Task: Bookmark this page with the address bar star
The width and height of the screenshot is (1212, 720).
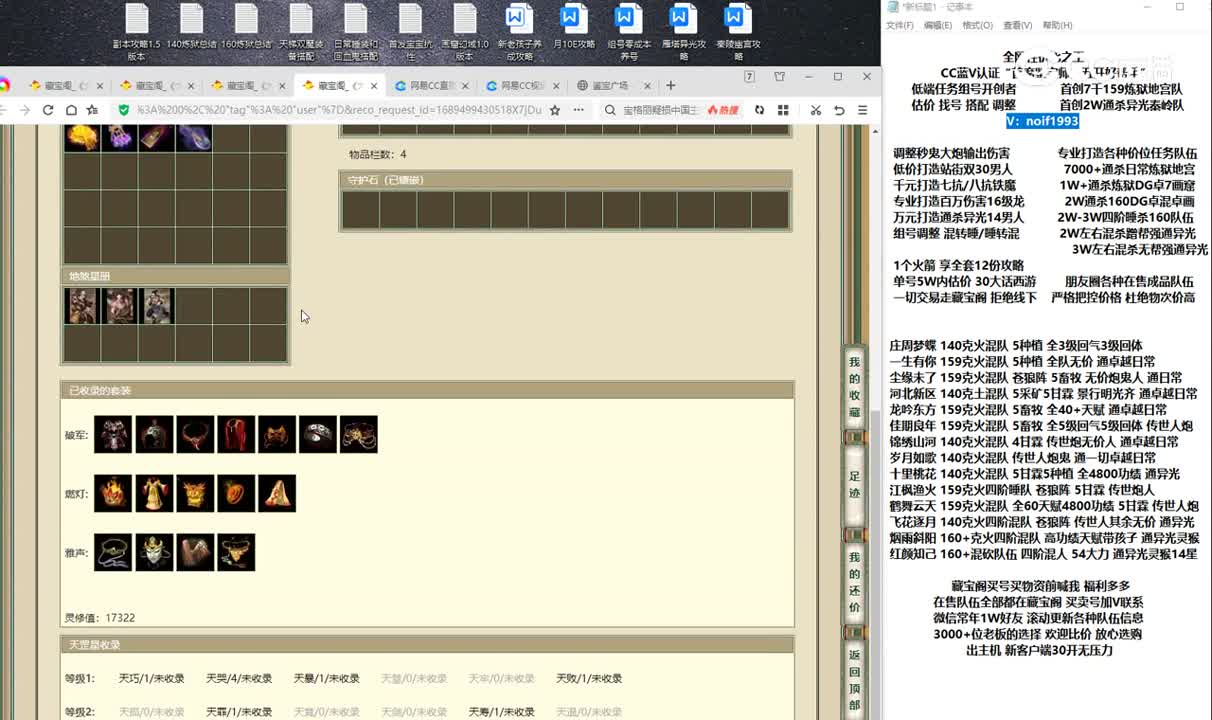Action: [555, 110]
